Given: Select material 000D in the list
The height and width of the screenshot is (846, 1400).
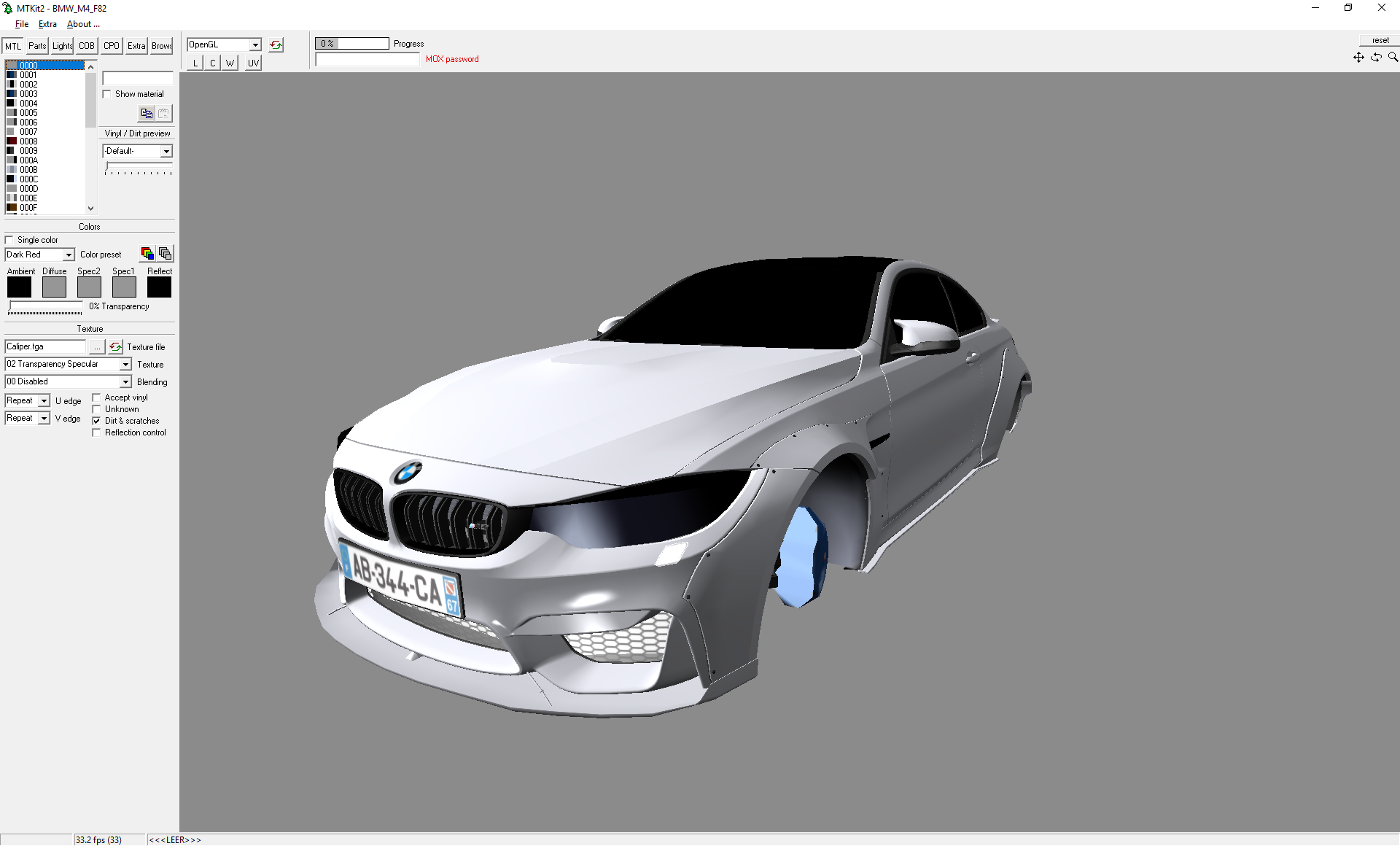Looking at the screenshot, I should (44, 189).
